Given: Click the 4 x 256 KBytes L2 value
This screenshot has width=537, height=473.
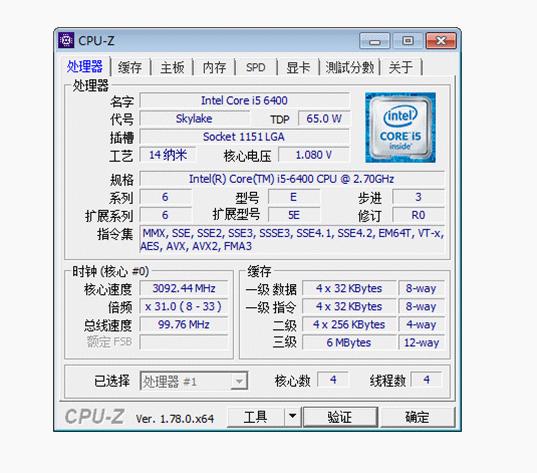Looking at the screenshot, I should tap(349, 324).
